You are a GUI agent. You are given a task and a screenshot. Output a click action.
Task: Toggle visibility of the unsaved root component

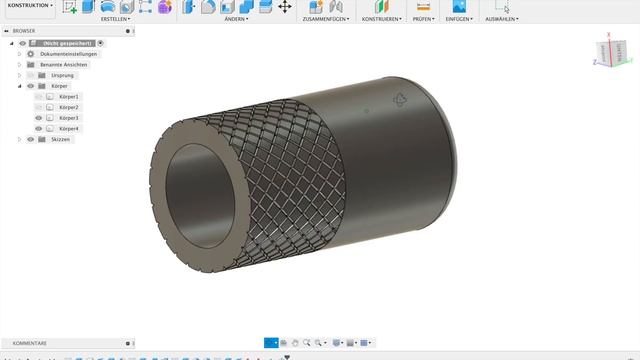click(x=22, y=43)
